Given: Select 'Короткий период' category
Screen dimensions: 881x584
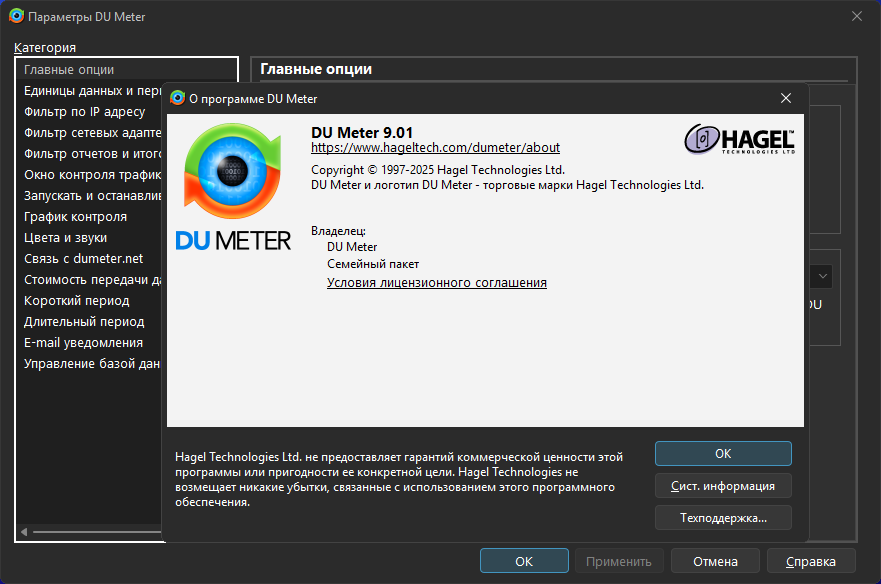Looking at the screenshot, I should 77,301.
